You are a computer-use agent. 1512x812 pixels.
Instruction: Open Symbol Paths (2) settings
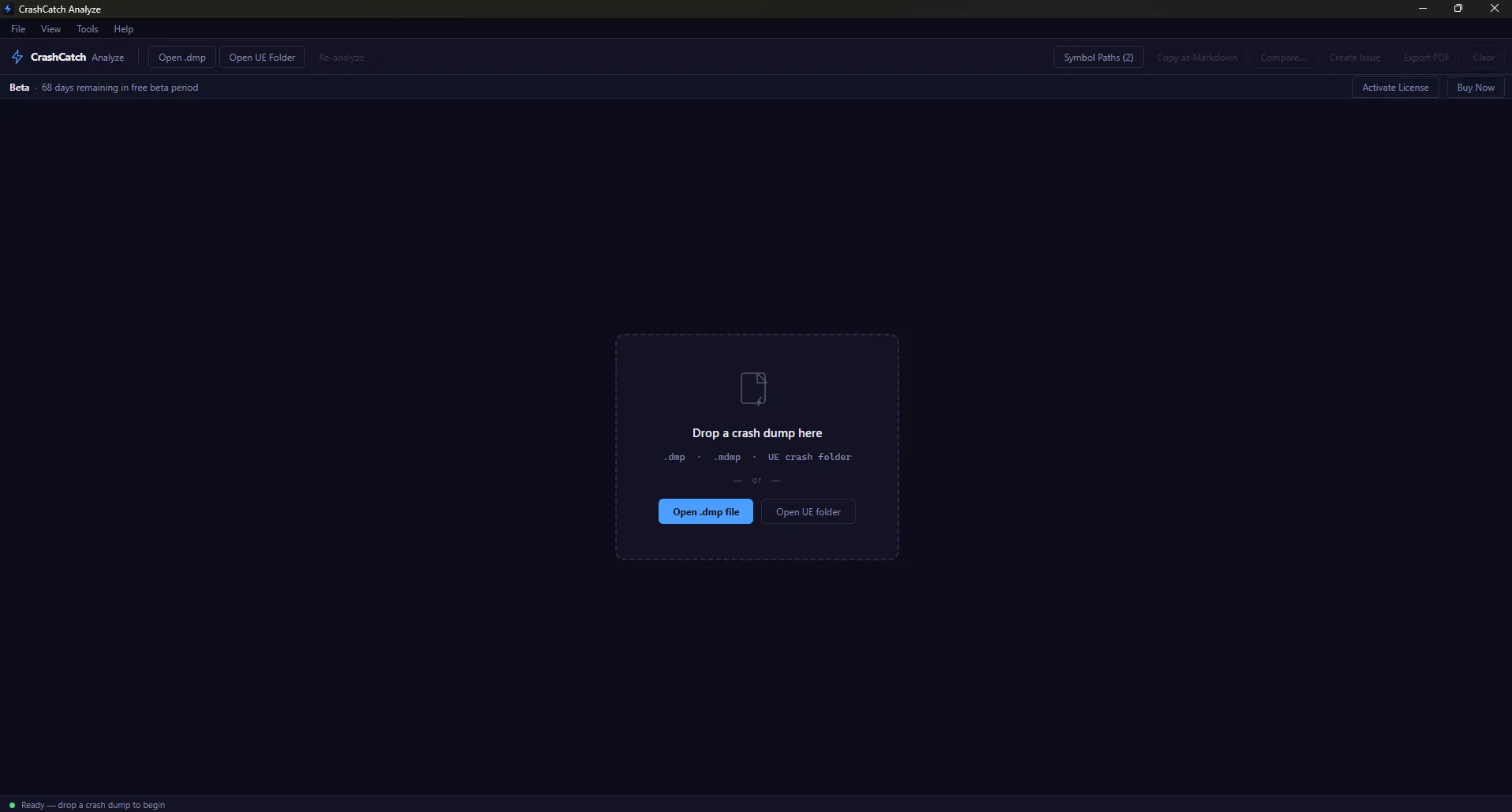[1098, 58]
